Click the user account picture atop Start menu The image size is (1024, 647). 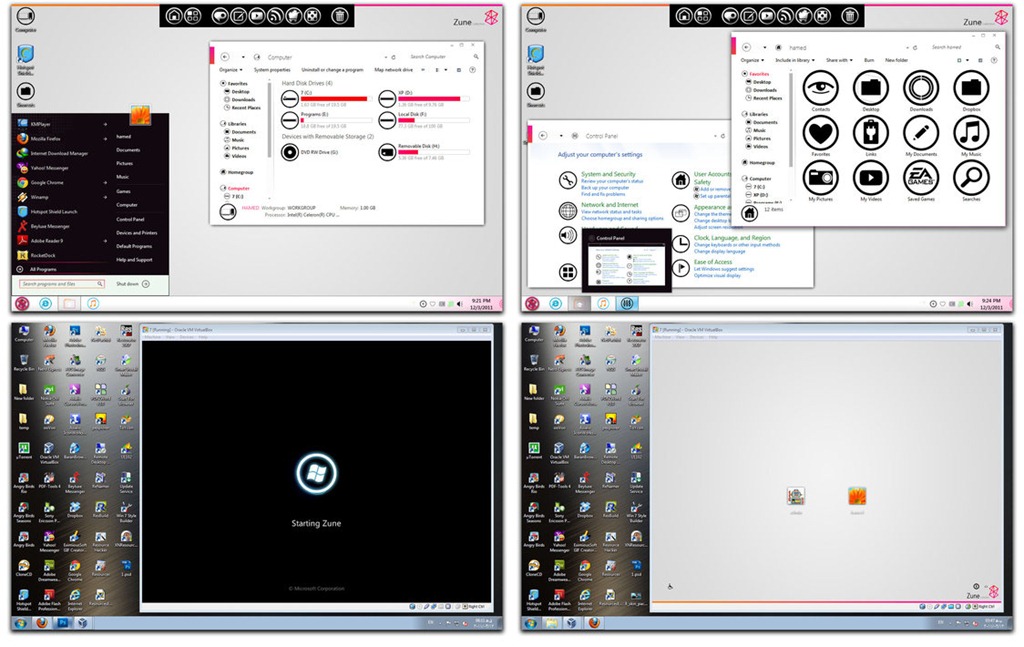pyautogui.click(x=140, y=116)
